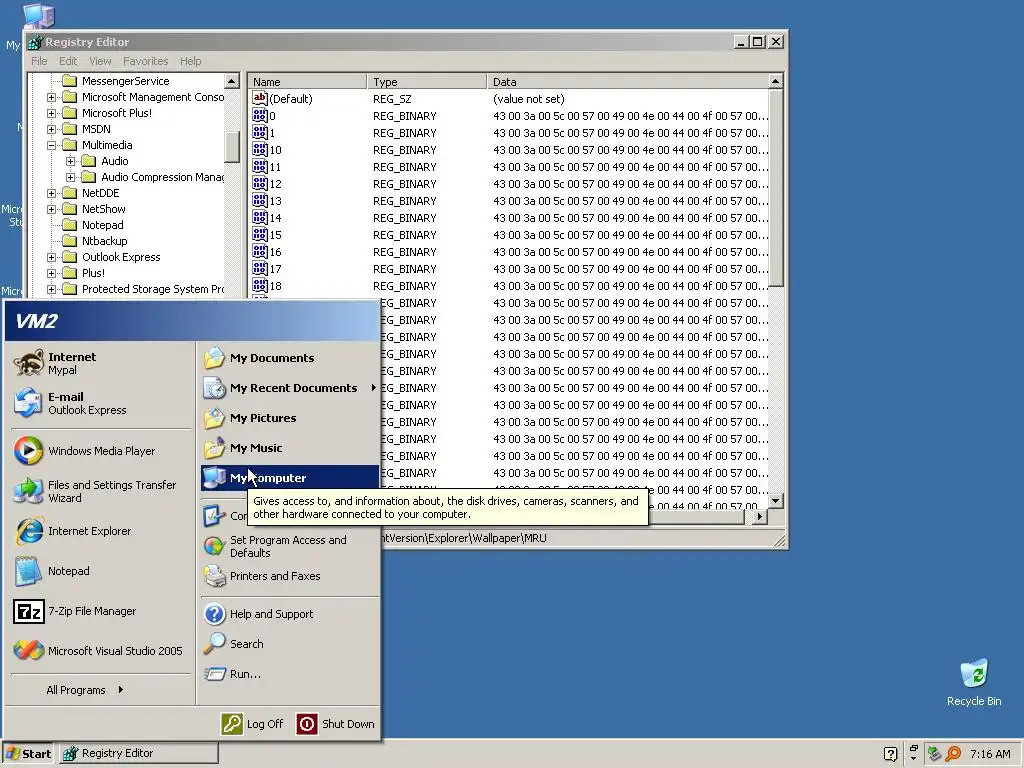The width and height of the screenshot is (1024, 768).
Task: Expand the NetDDE registry key
Action: pyautogui.click(x=52, y=193)
